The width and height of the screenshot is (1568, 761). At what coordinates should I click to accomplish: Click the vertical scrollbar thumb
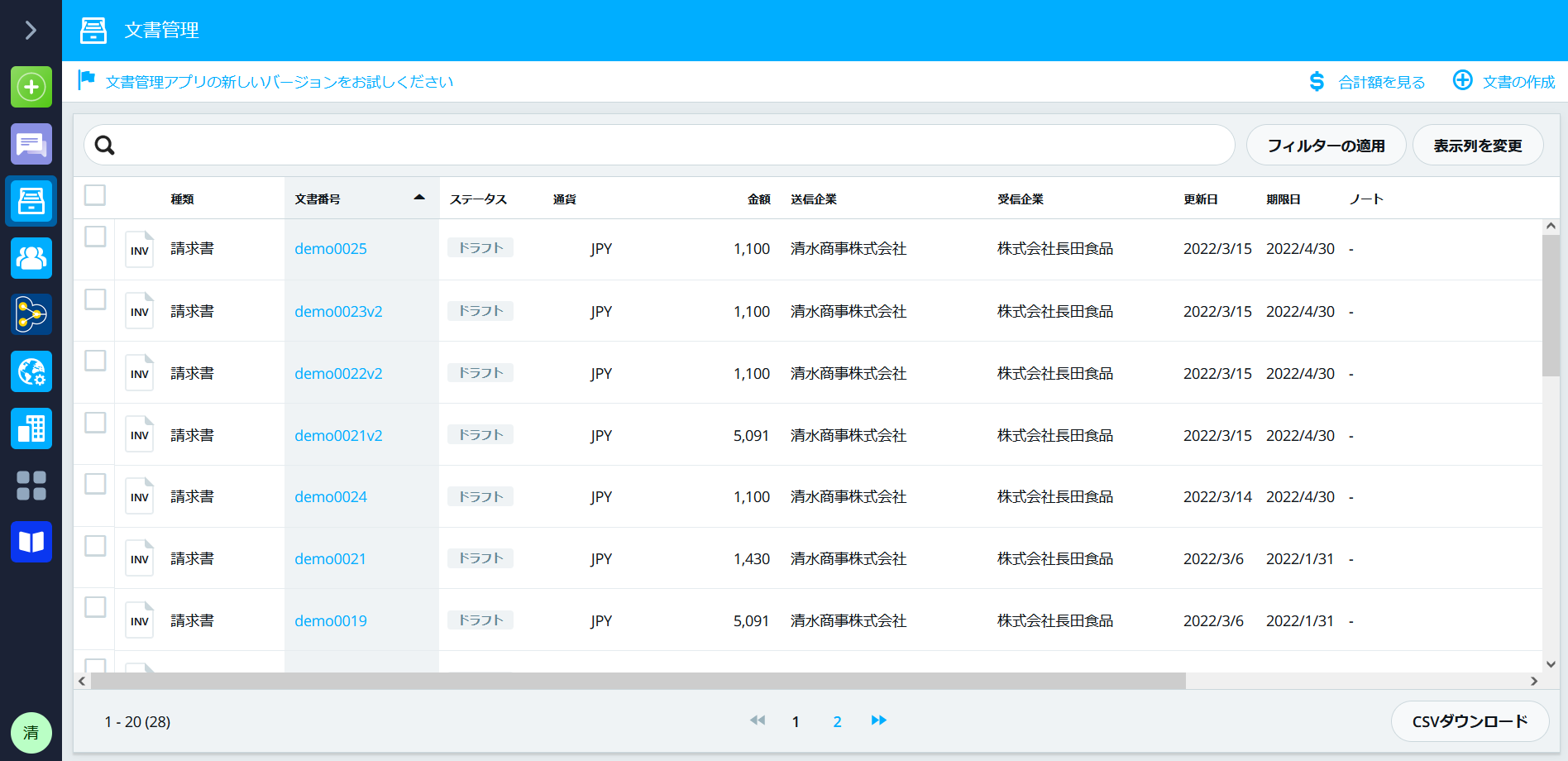[1551, 305]
